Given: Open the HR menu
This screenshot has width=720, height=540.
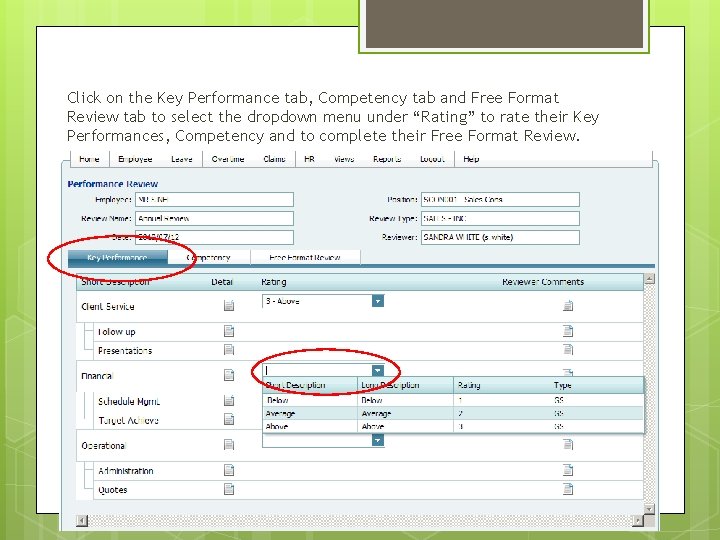Looking at the screenshot, I should [x=309, y=159].
